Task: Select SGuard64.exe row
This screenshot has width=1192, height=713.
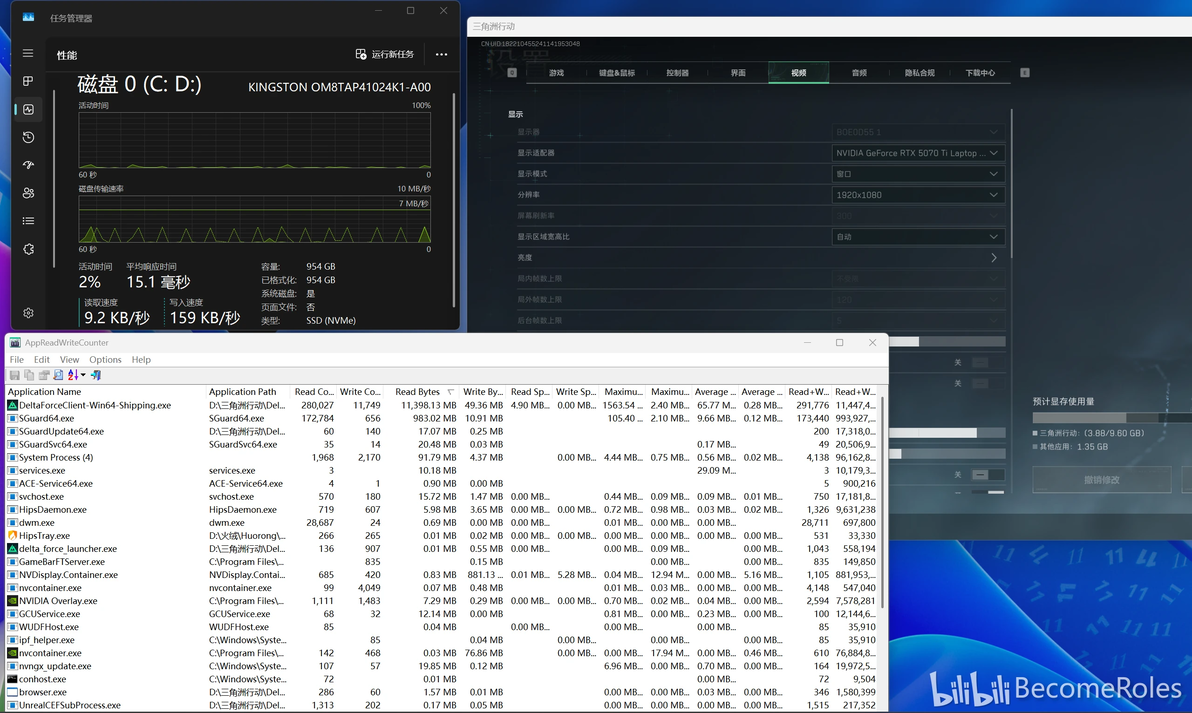Action: [443, 419]
